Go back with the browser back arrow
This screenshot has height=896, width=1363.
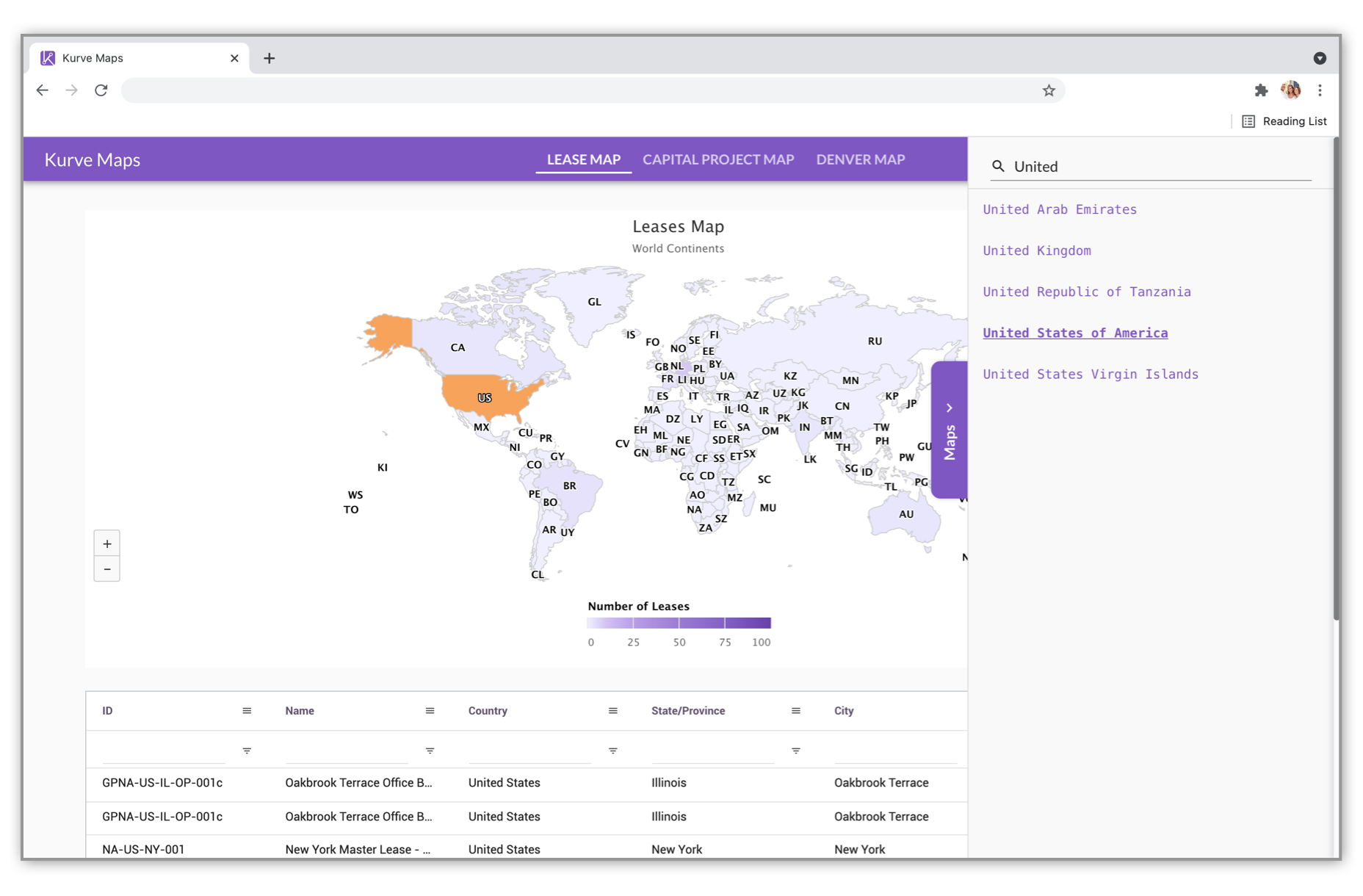coord(43,90)
